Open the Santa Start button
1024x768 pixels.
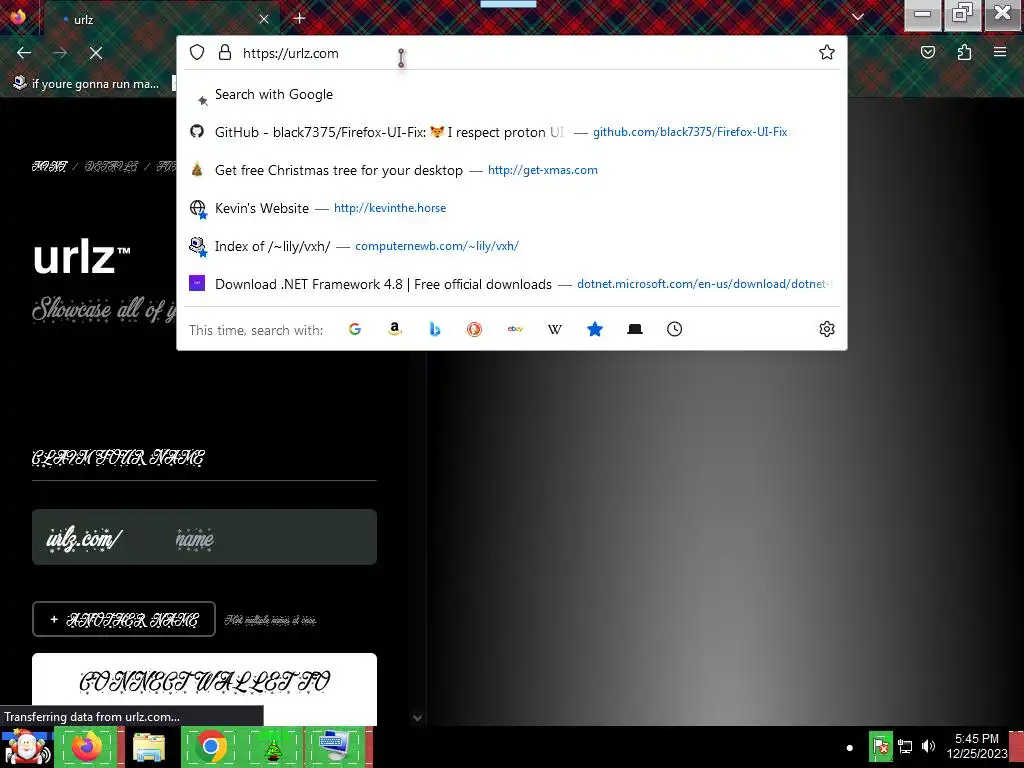click(27, 747)
